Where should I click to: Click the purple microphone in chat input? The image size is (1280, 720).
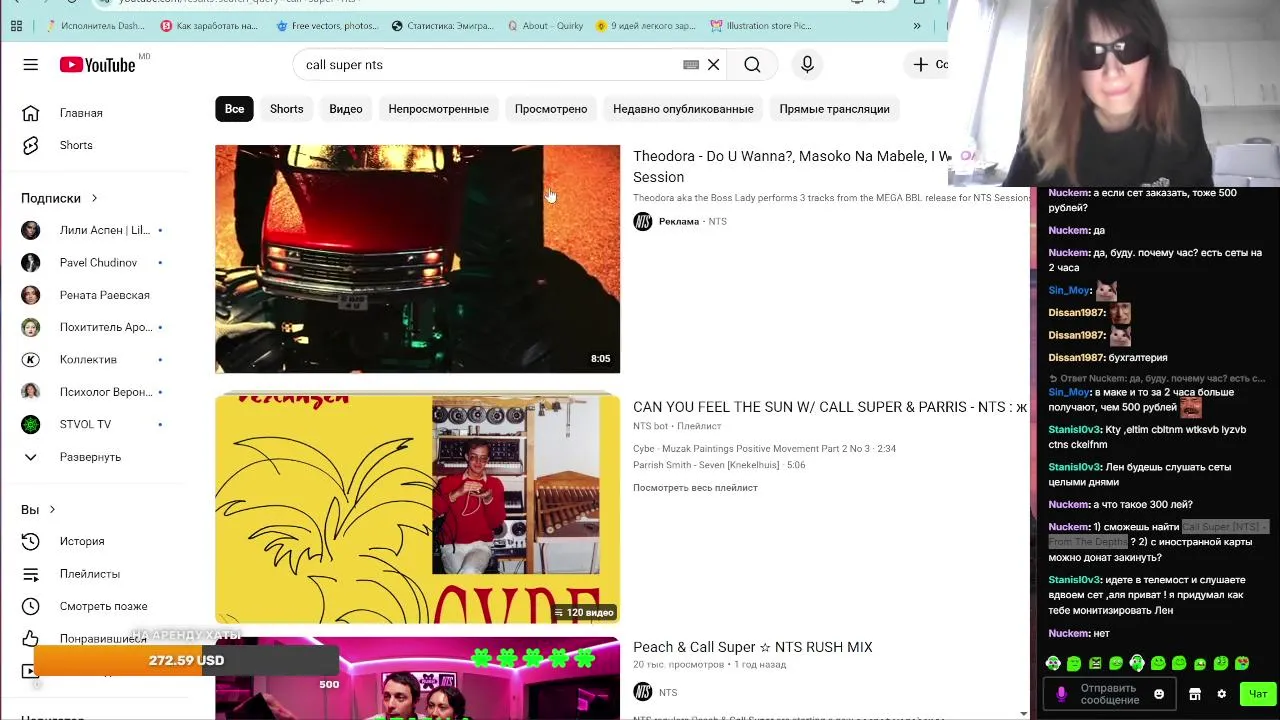(x=1061, y=694)
